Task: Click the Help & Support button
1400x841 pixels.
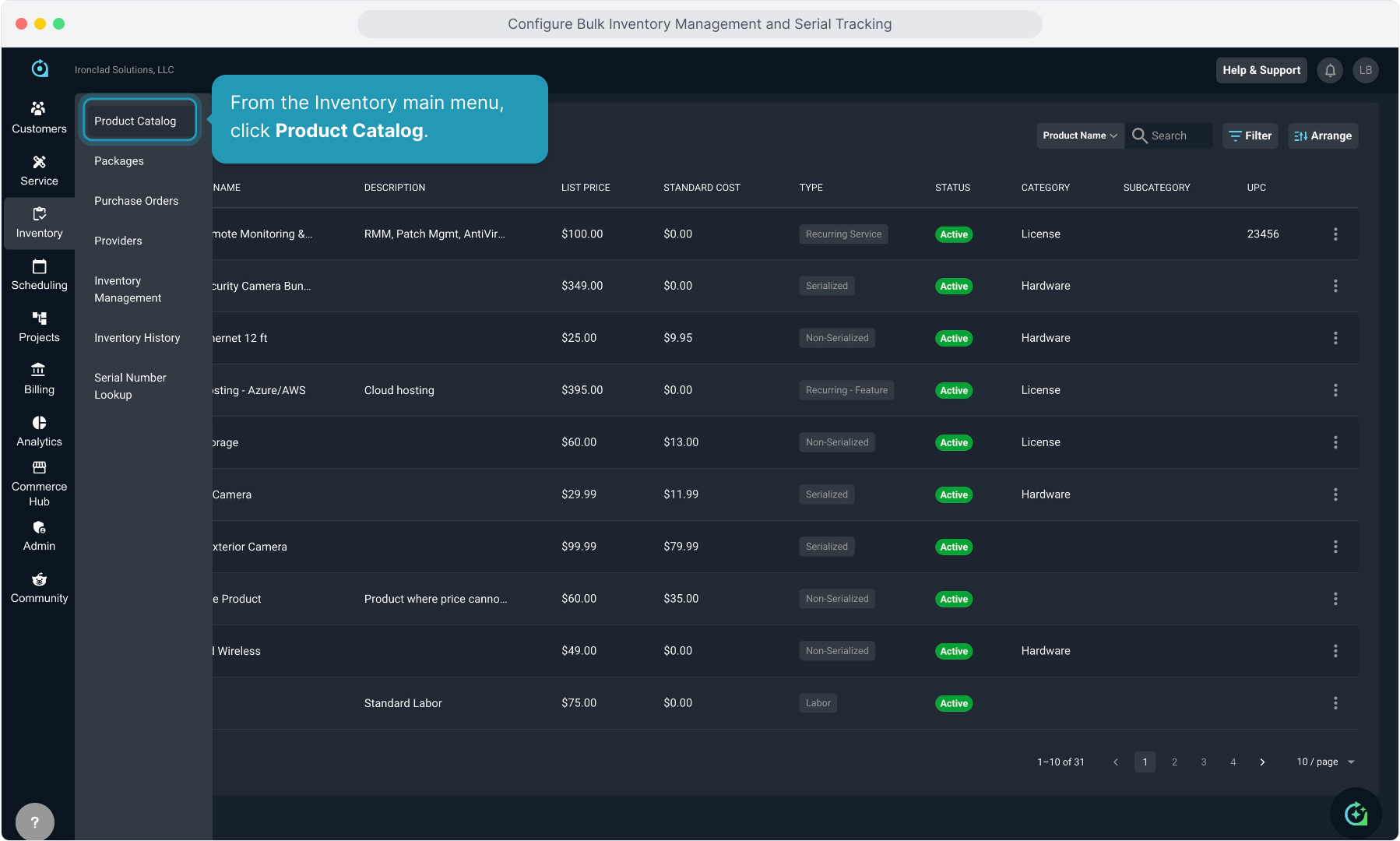Action: pos(1261,70)
